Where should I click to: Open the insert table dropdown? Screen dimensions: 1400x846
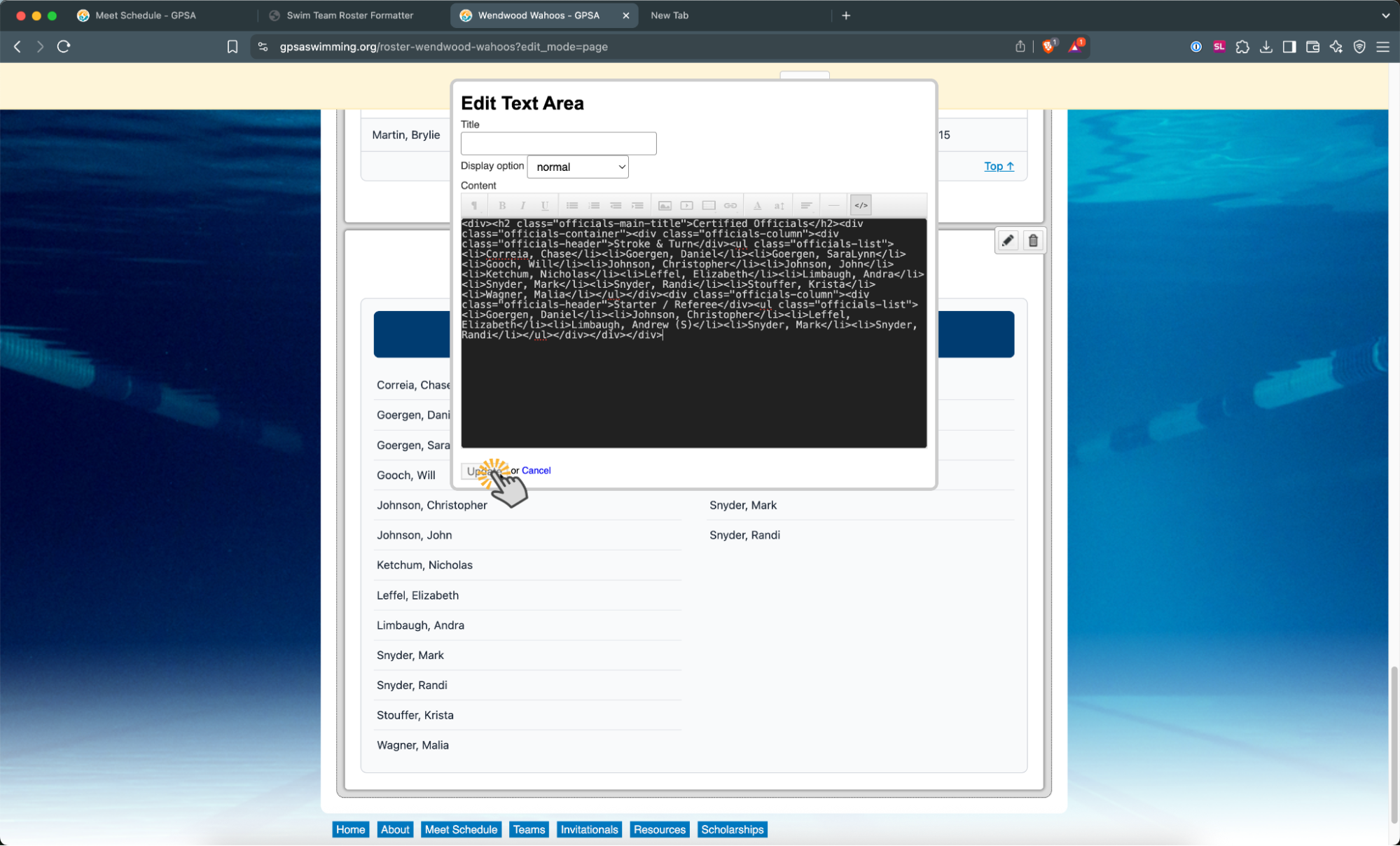(x=708, y=205)
